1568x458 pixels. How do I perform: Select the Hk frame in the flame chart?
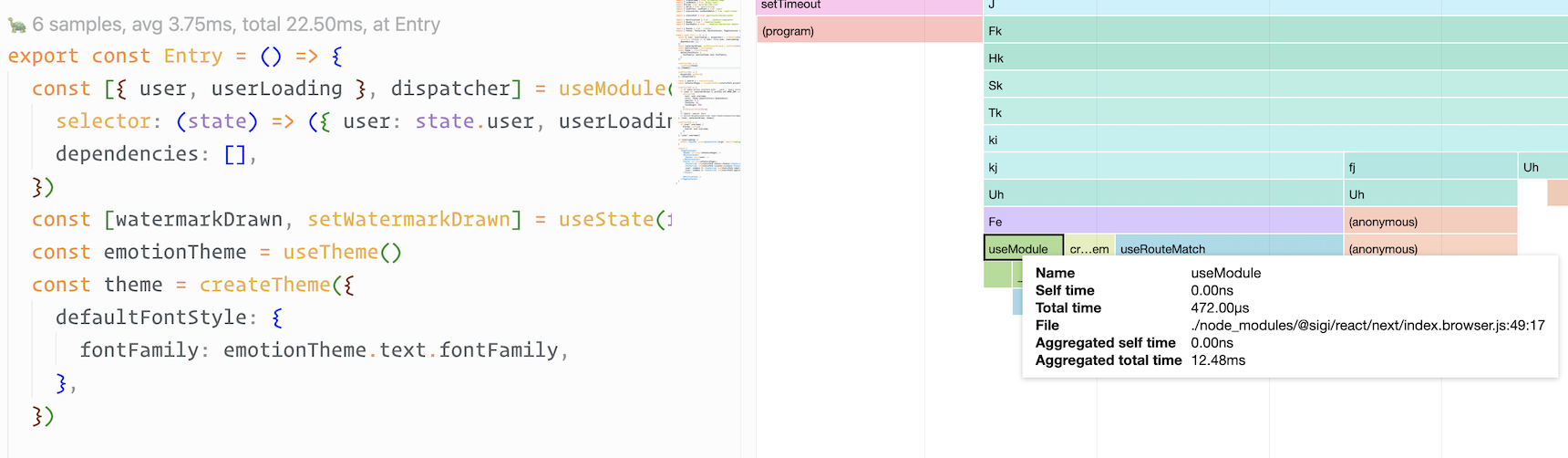pos(1274,58)
